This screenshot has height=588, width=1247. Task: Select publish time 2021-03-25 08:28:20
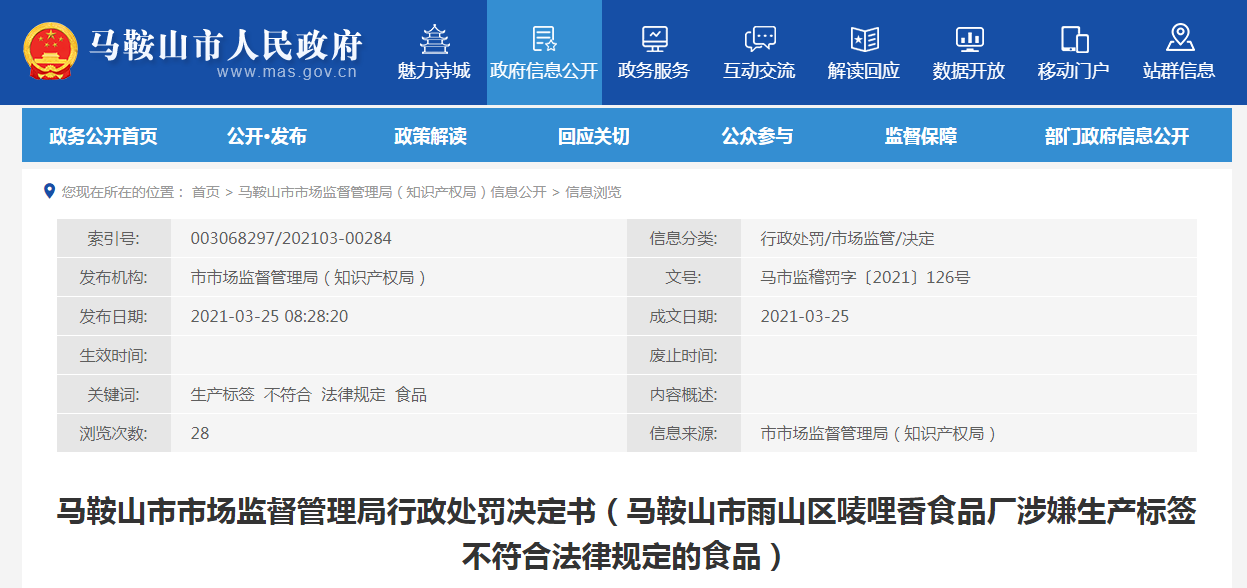[269, 317]
